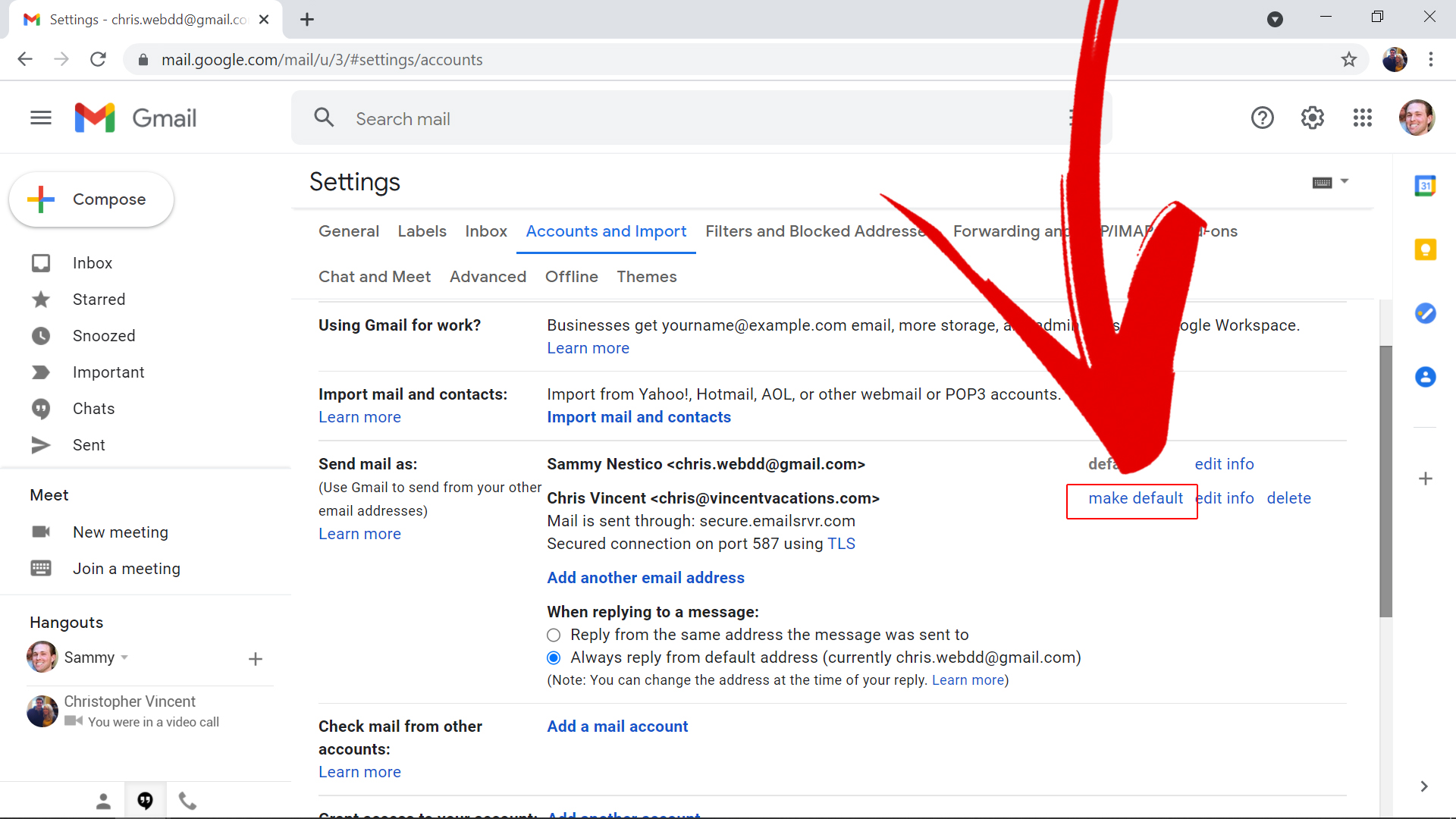Start a new Hangouts conversation plus

point(256,659)
